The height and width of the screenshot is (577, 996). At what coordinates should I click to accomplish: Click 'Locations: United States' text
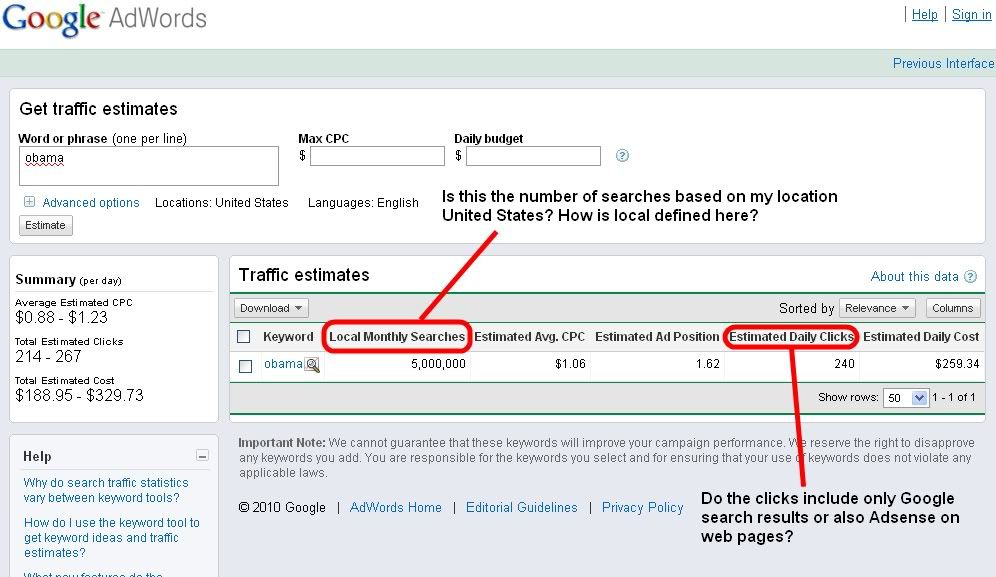(x=222, y=203)
